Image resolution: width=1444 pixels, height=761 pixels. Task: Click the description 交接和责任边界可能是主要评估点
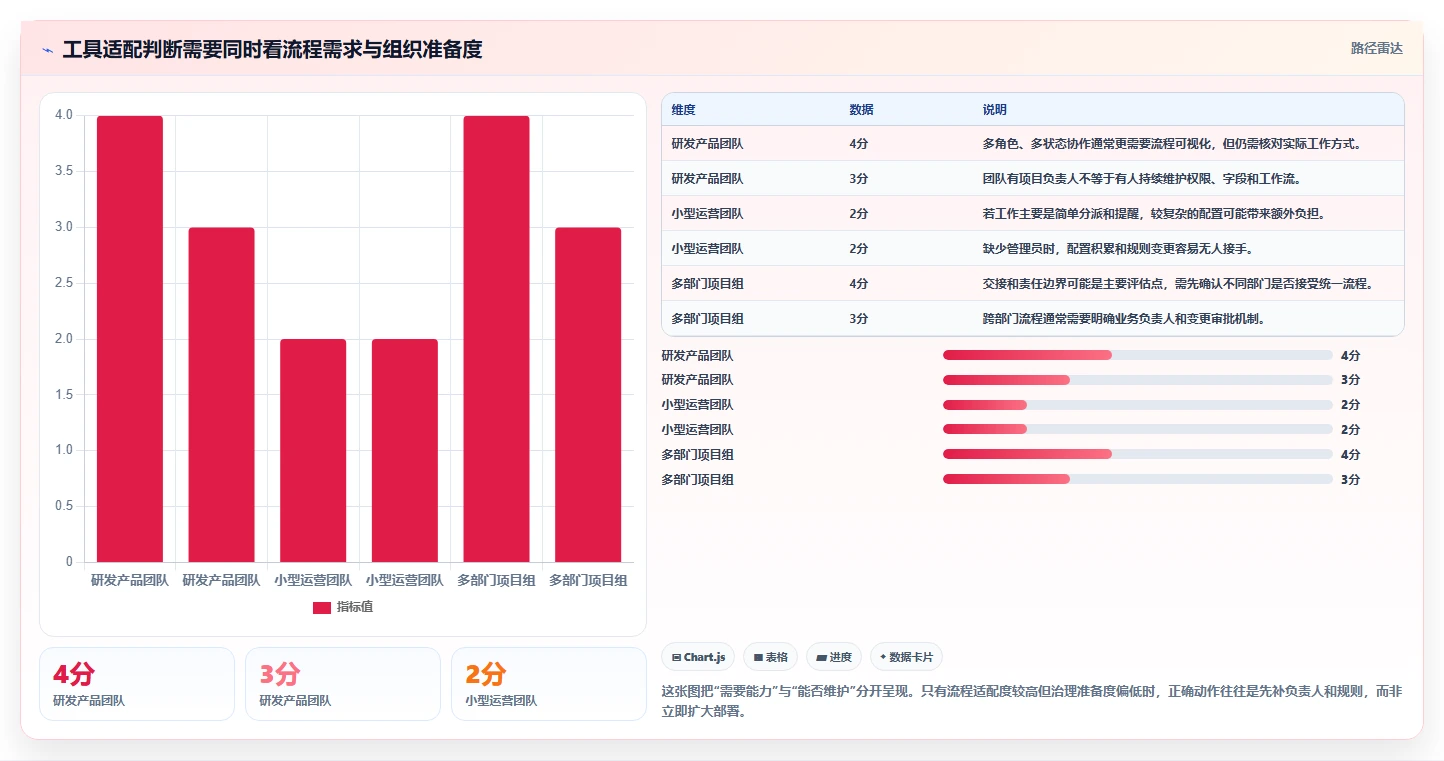[1178, 283]
